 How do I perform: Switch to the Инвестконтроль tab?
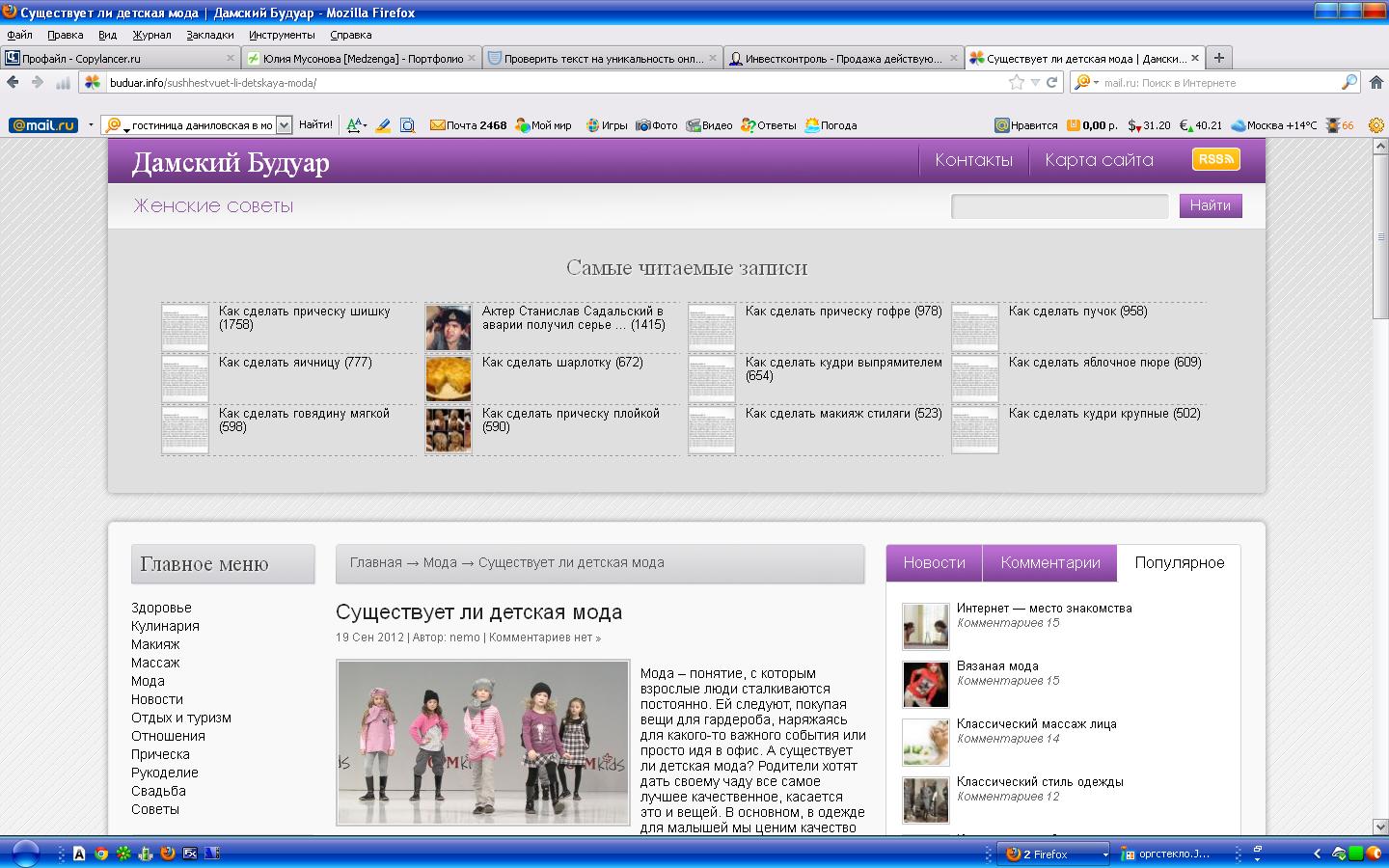coord(843,58)
